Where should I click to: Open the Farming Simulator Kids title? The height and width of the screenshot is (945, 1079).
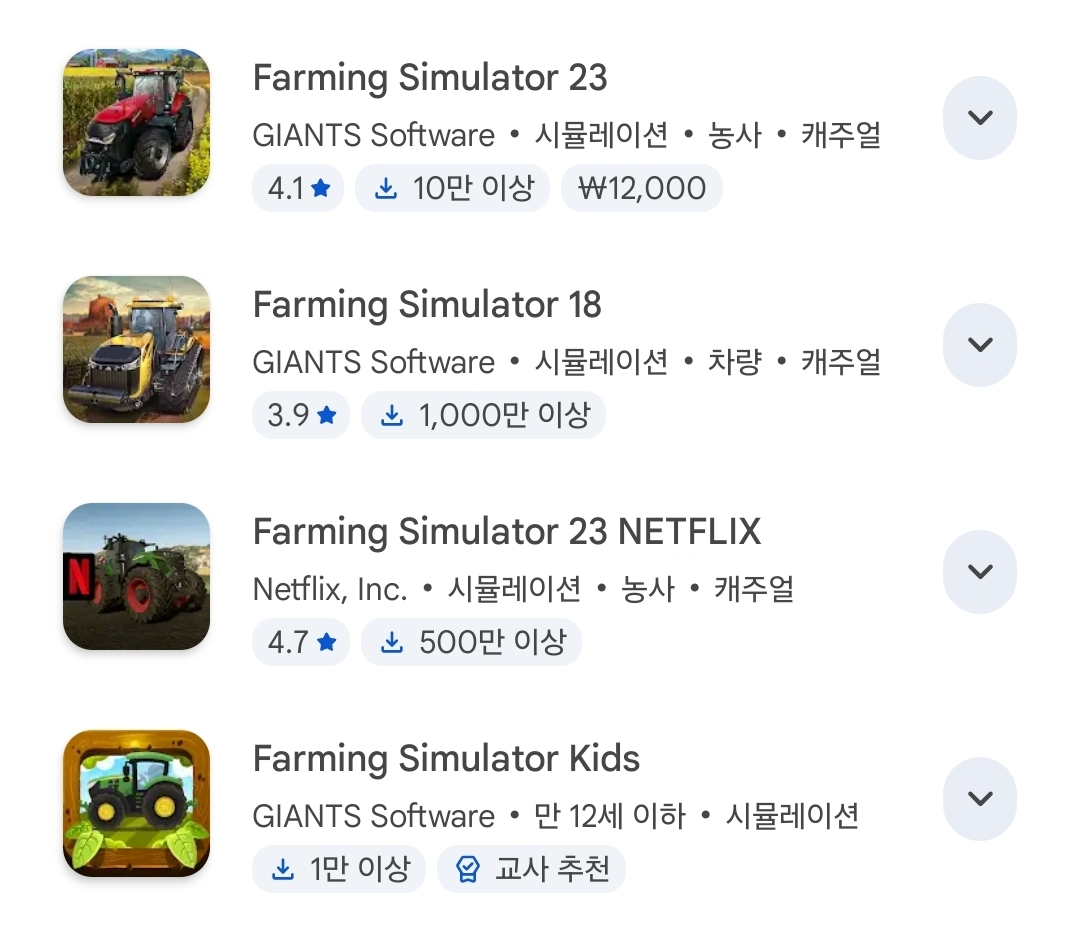[x=446, y=759]
